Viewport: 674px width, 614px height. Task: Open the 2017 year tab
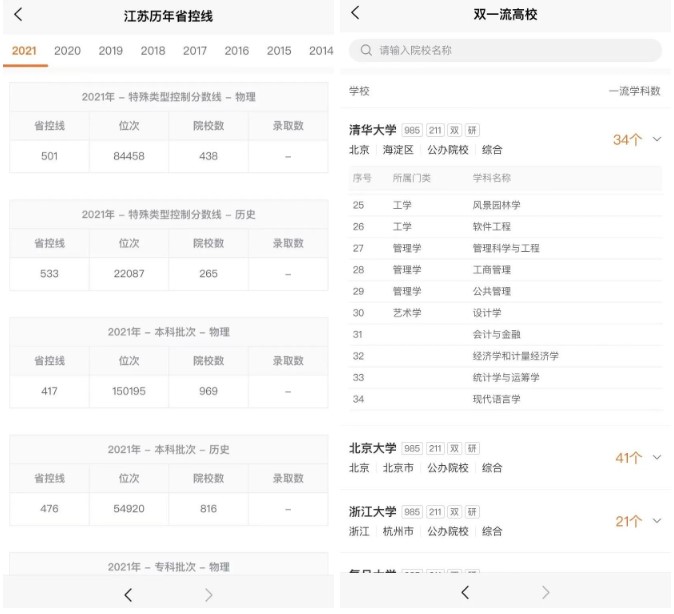pos(195,51)
